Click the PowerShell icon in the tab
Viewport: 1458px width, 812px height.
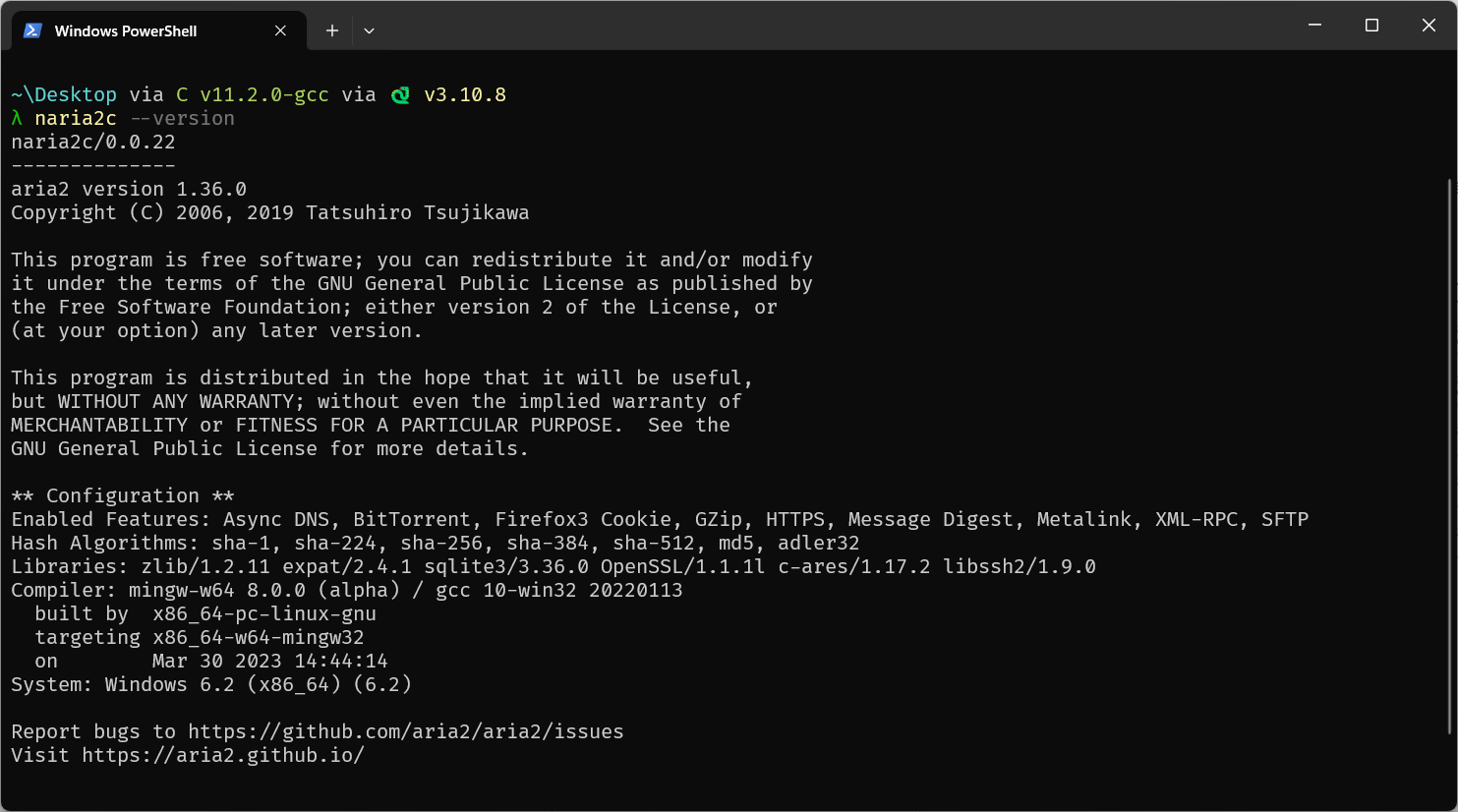pyautogui.click(x=32, y=30)
